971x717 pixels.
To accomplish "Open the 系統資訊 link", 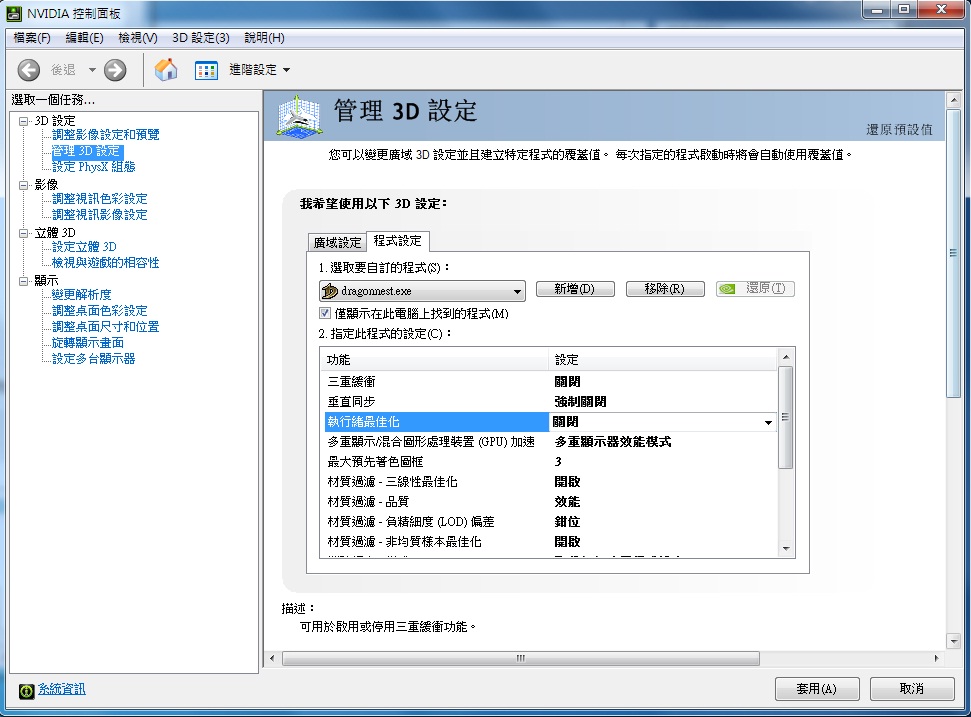I will point(62,689).
